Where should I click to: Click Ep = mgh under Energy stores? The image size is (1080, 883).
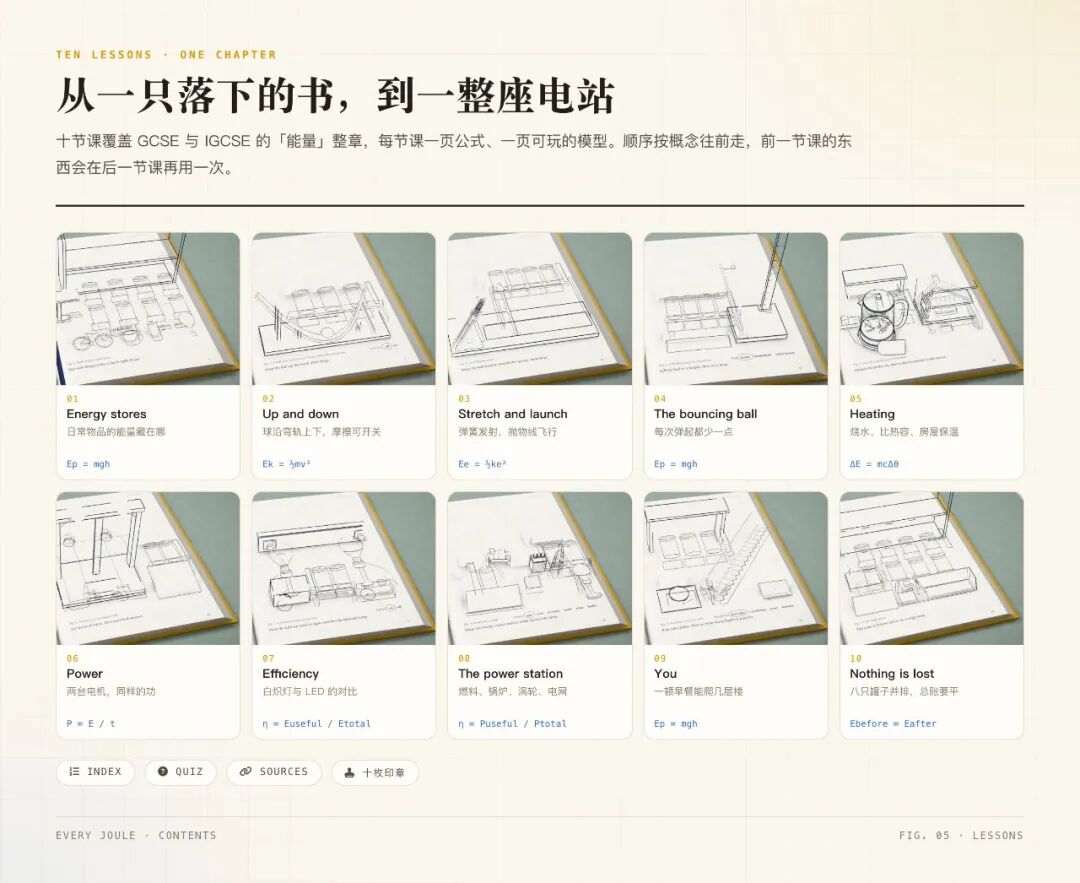coord(88,464)
